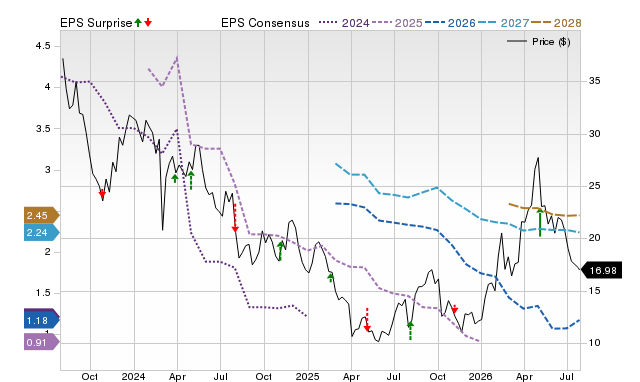Screen dimensions: 640x382
Task: Toggle the 2024 dotted consensus legend entry
Action: [x=344, y=23]
